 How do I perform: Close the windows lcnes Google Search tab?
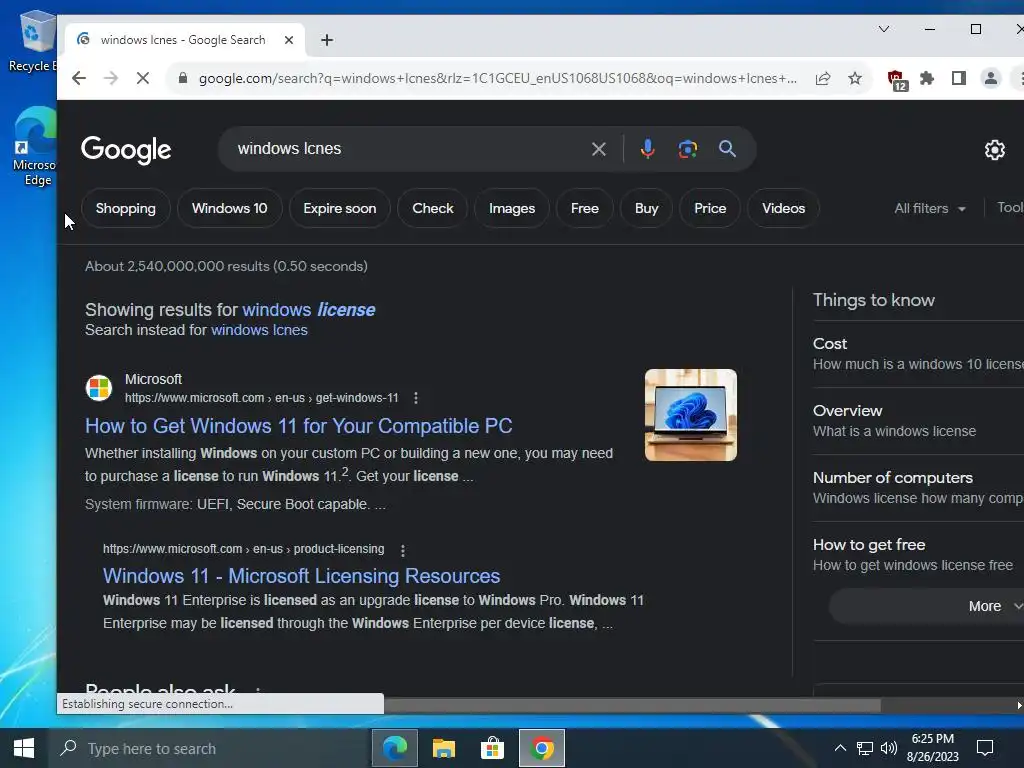click(x=289, y=40)
